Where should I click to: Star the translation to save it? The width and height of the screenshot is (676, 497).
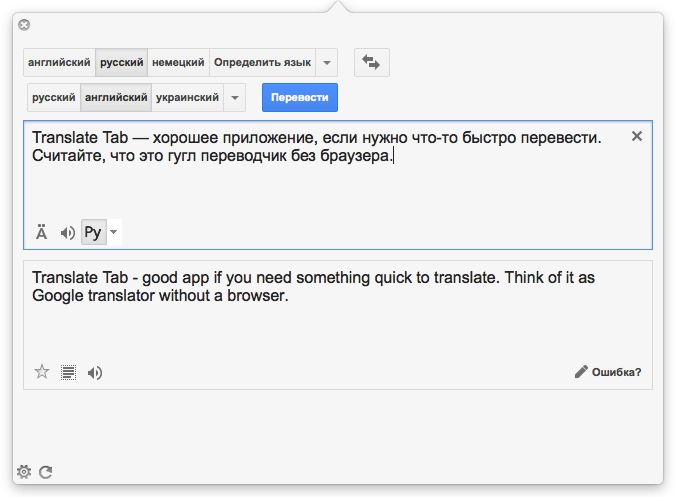(x=42, y=372)
